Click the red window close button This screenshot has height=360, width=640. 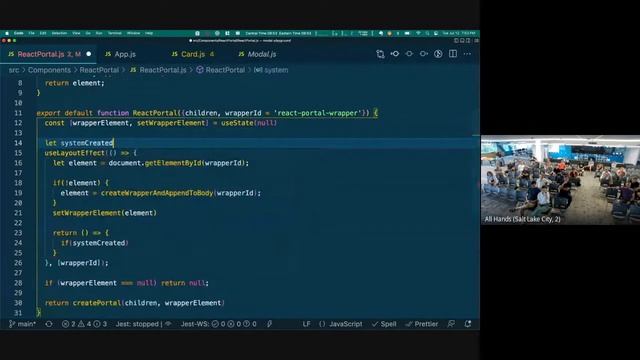4,41
